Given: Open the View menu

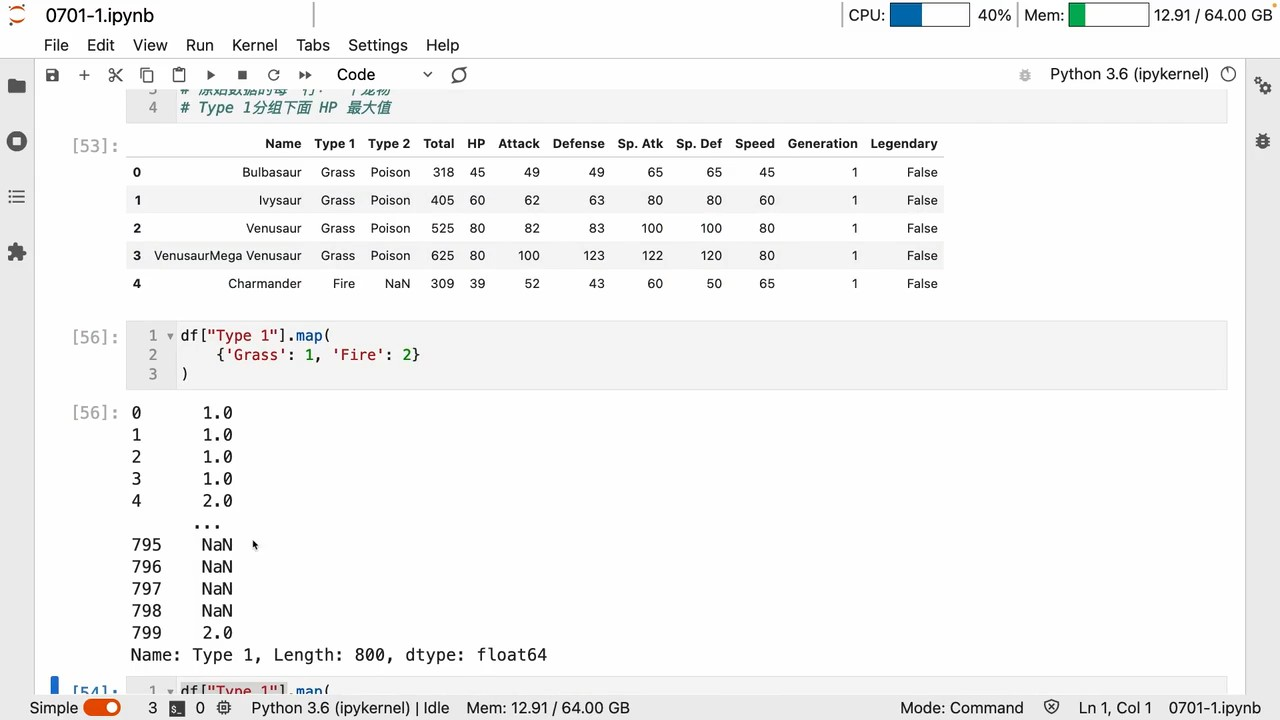Looking at the screenshot, I should tap(150, 45).
